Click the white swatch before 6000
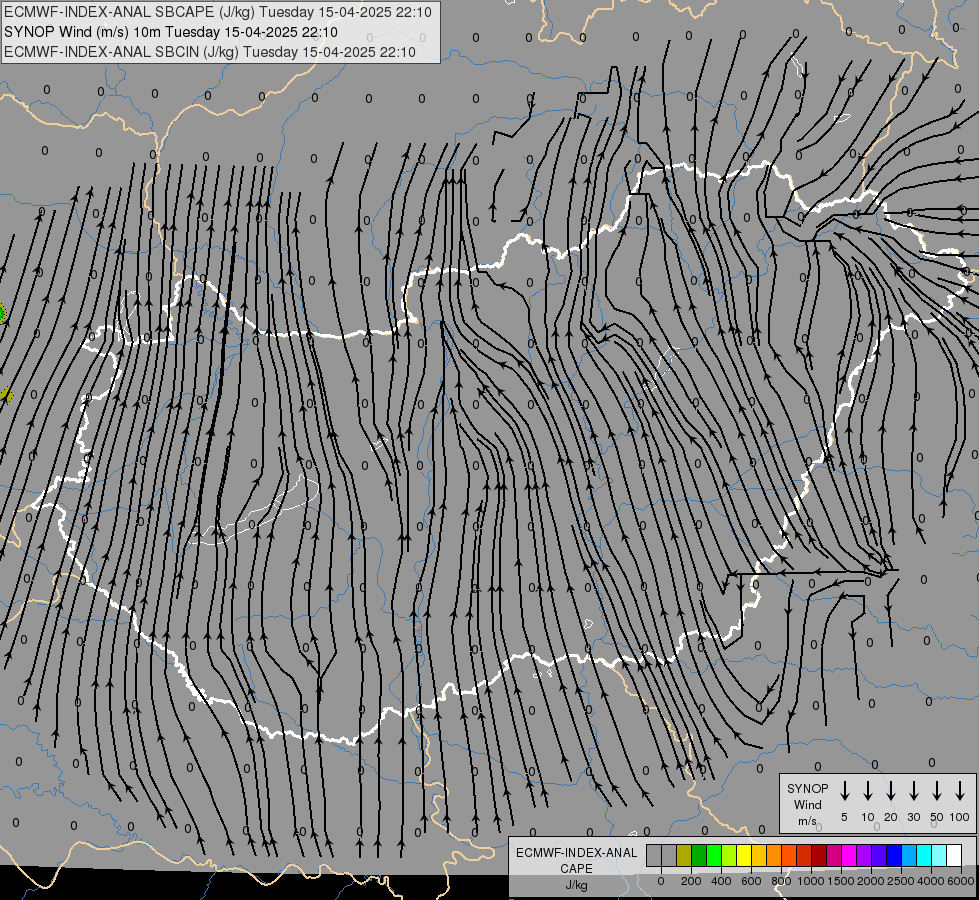The width and height of the screenshot is (979, 900). tap(954, 855)
